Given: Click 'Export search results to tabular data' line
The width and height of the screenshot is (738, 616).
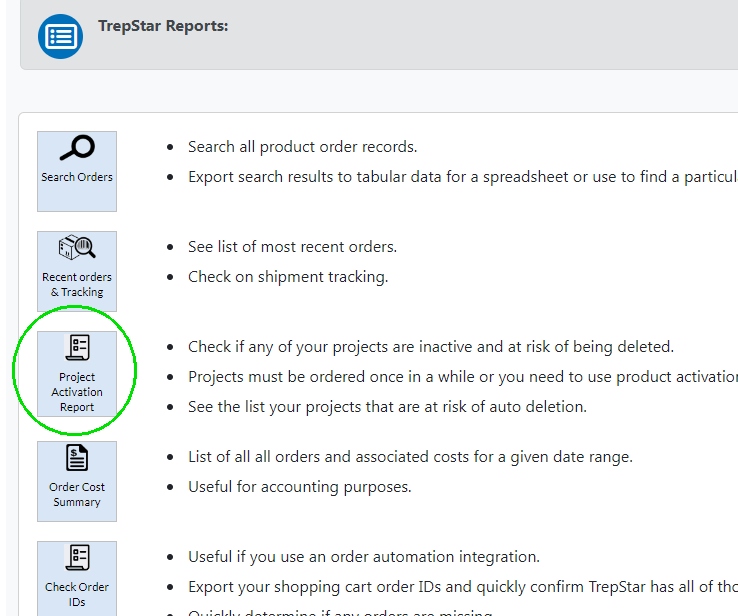Looking at the screenshot, I should click(x=463, y=177).
